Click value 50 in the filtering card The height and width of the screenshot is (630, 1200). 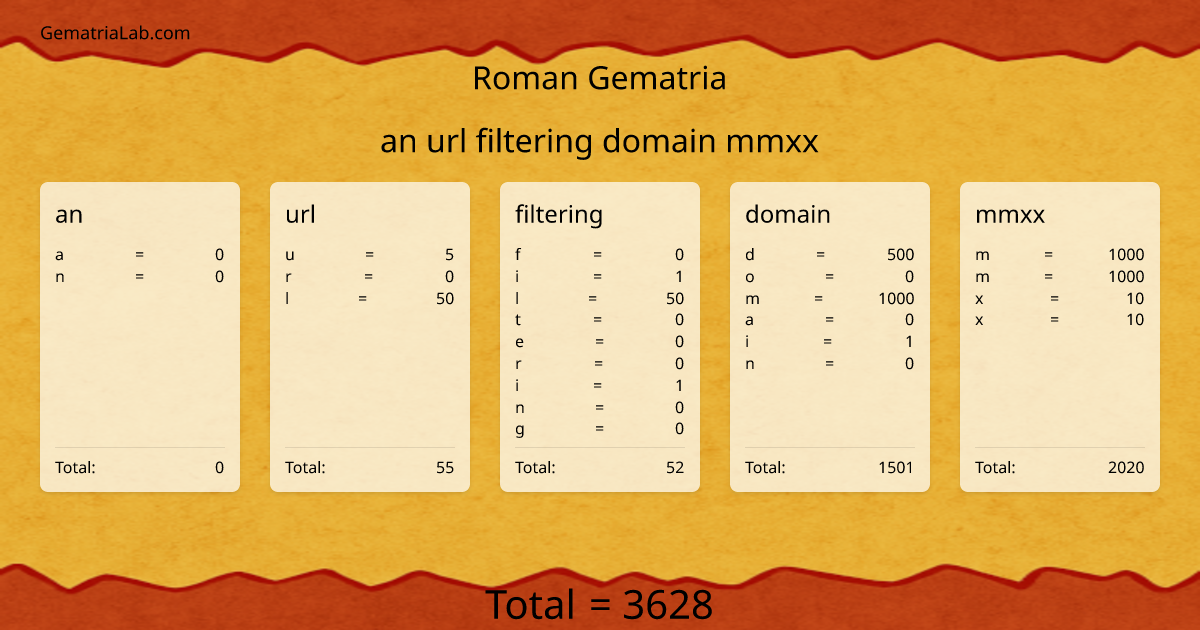[x=675, y=298]
